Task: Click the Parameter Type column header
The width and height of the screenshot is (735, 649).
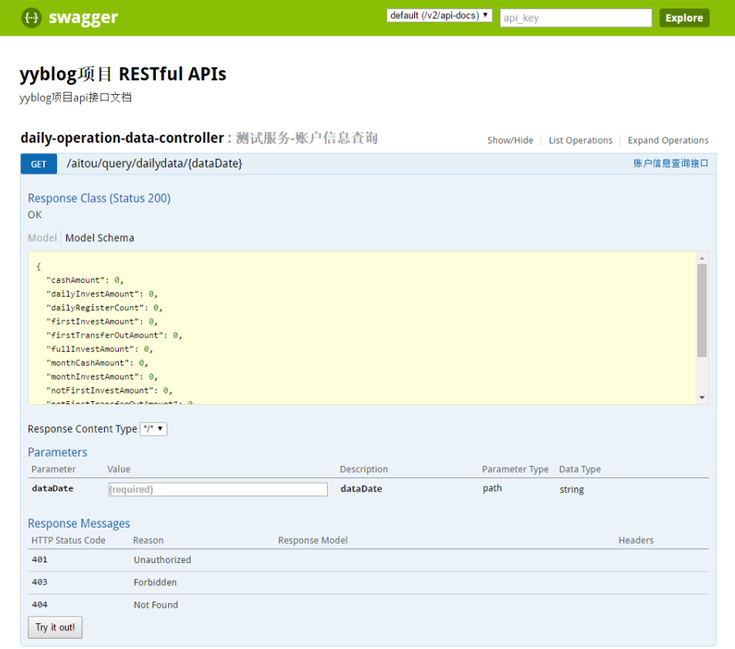Action: coord(515,469)
